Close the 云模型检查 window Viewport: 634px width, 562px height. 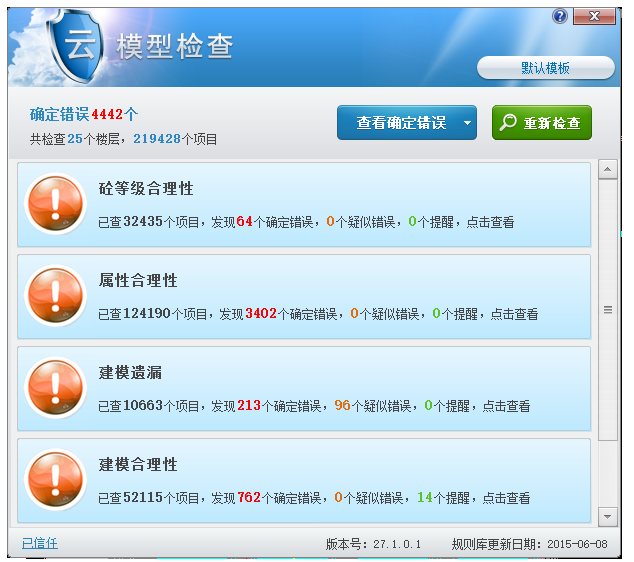[x=594, y=16]
